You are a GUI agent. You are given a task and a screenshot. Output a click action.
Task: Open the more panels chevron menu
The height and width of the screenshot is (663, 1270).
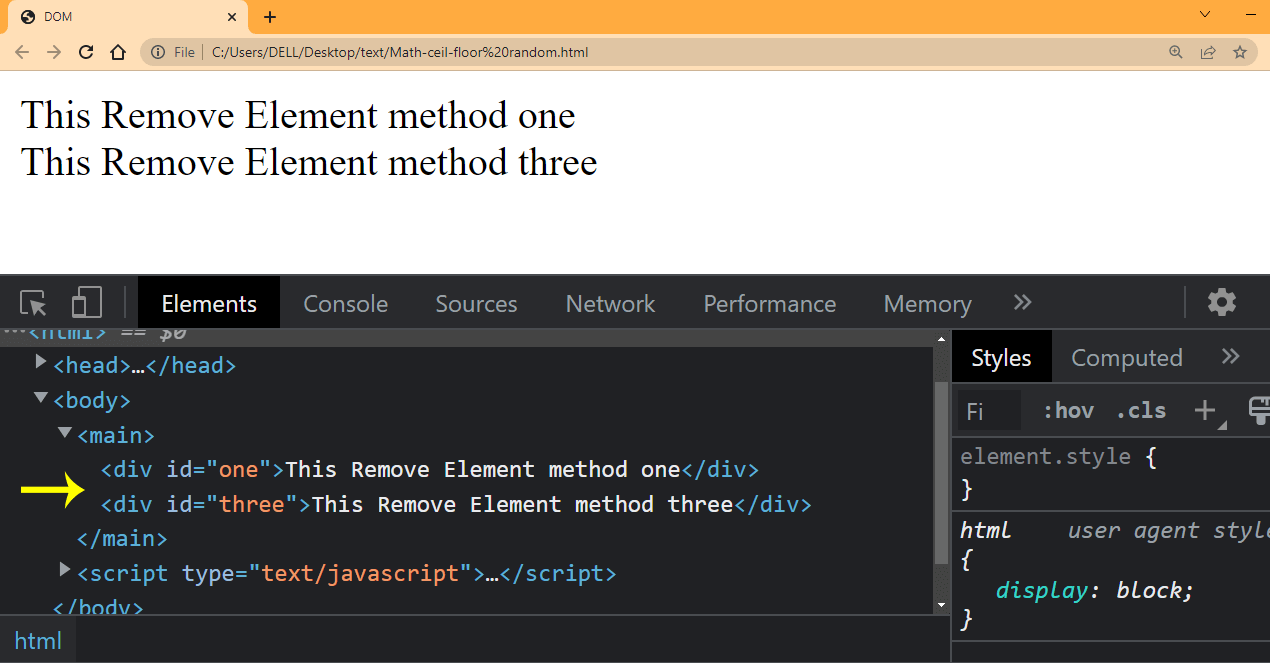[x=1022, y=302]
